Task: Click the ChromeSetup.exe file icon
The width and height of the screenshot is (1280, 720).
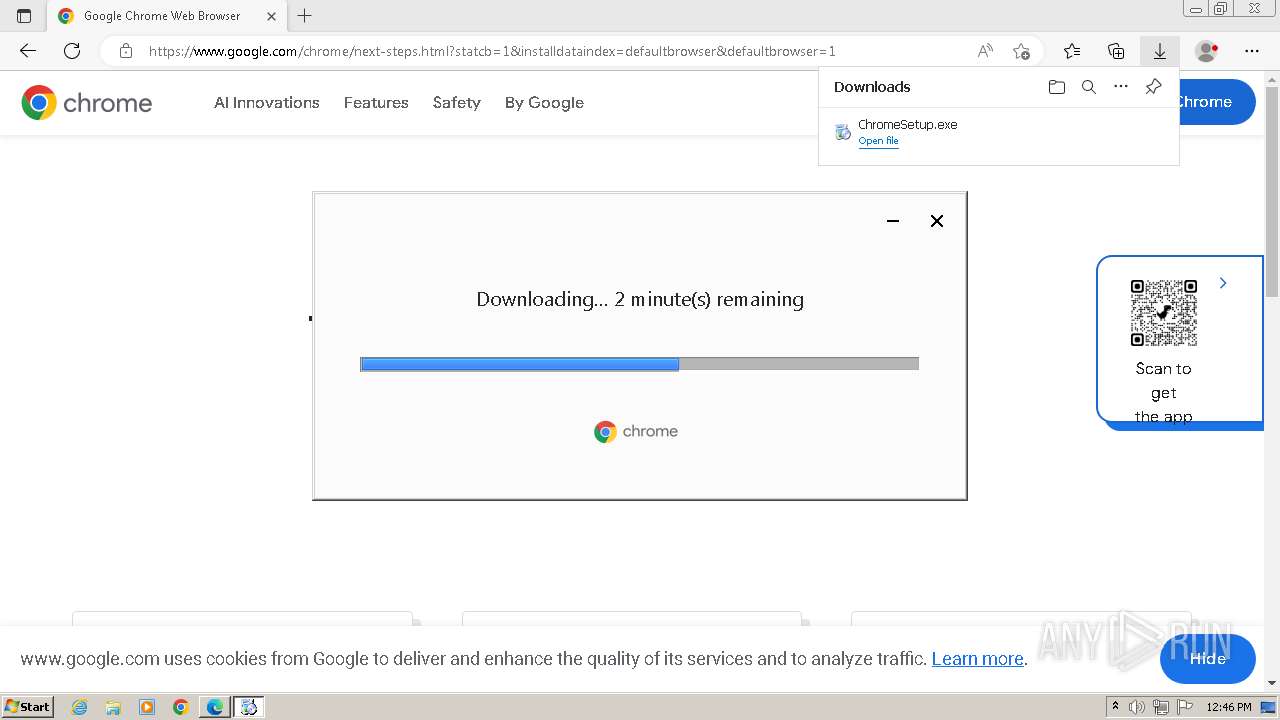Action: 843,132
